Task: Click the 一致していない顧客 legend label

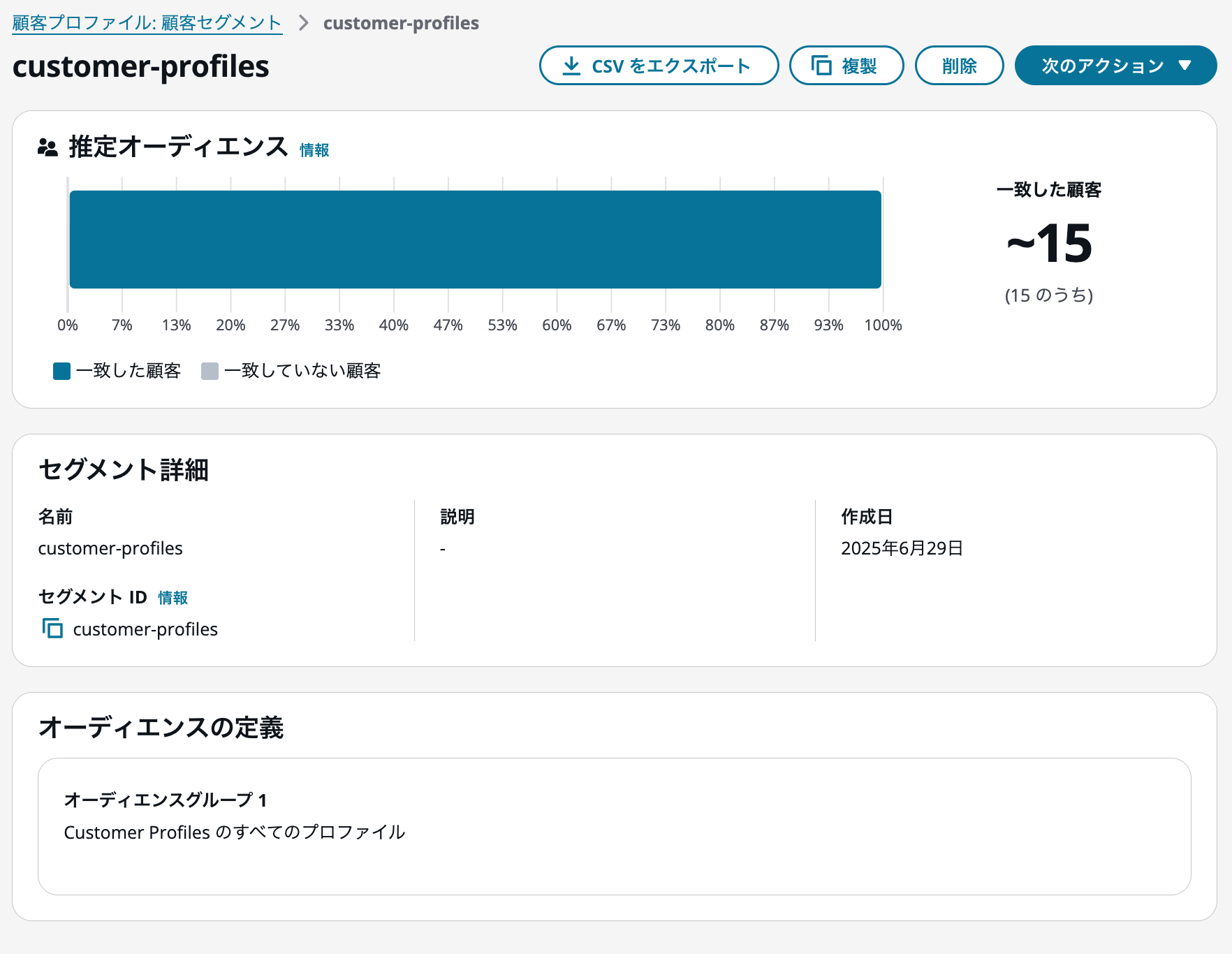Action: (x=302, y=371)
